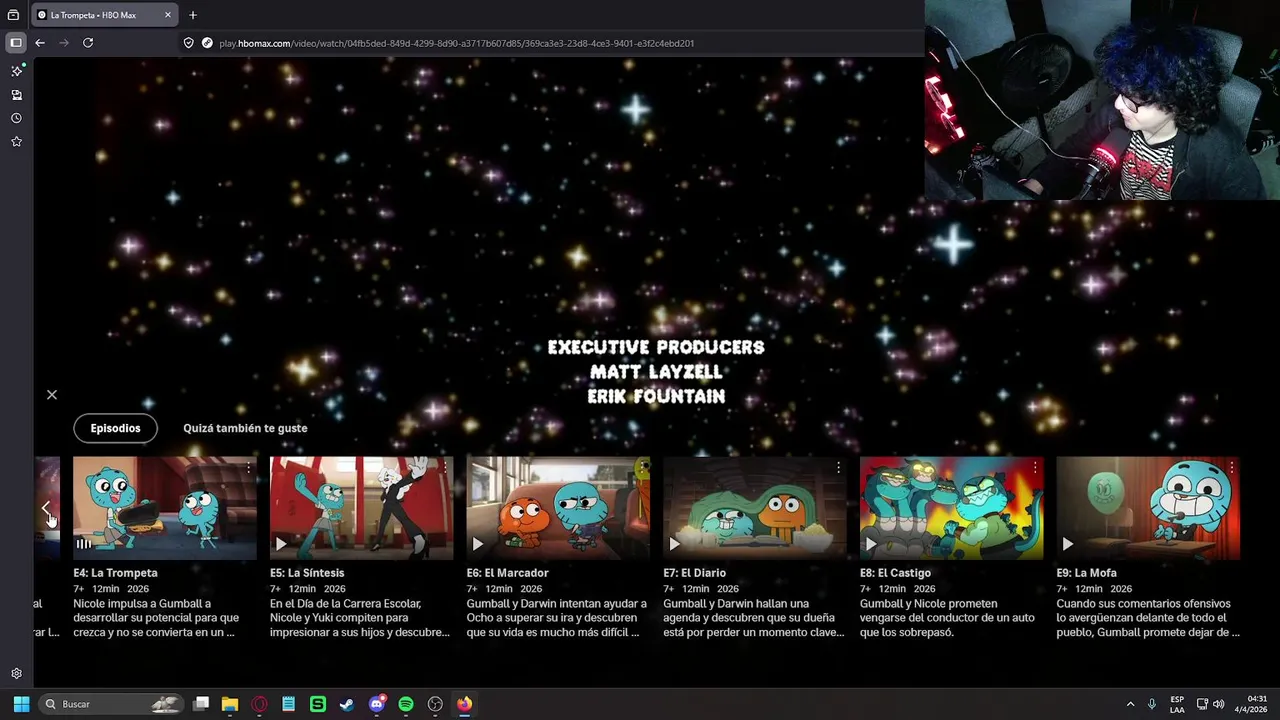Open Spotify from the taskbar

(x=406, y=704)
